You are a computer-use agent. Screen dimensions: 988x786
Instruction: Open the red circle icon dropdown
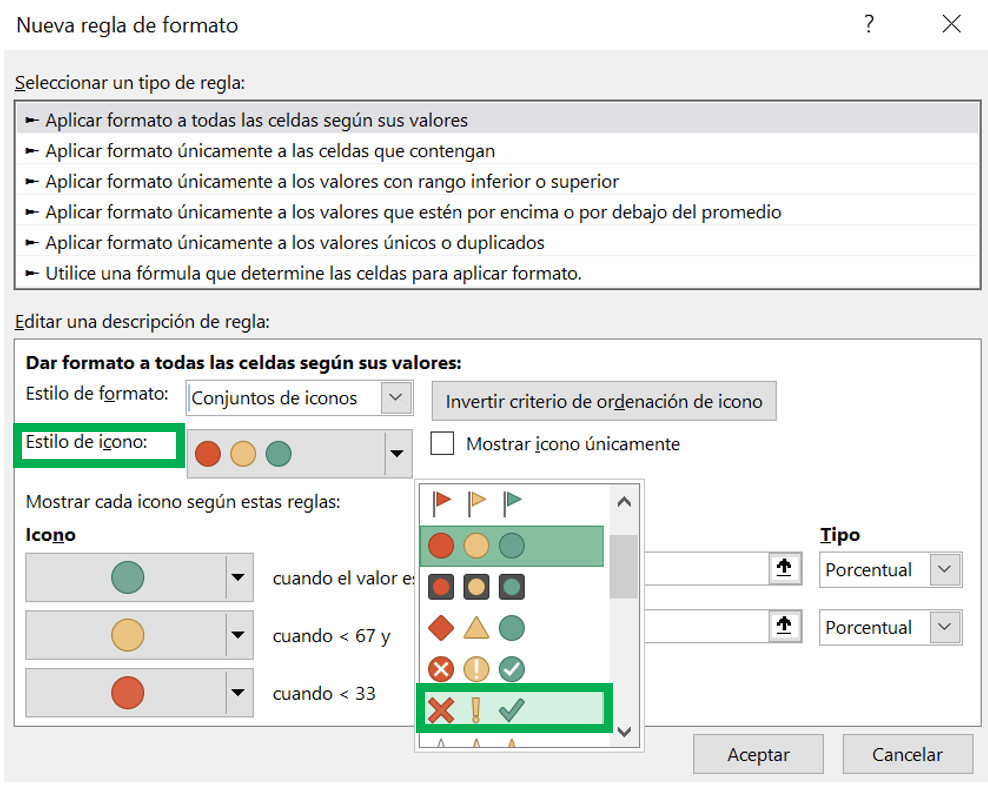[x=139, y=693]
